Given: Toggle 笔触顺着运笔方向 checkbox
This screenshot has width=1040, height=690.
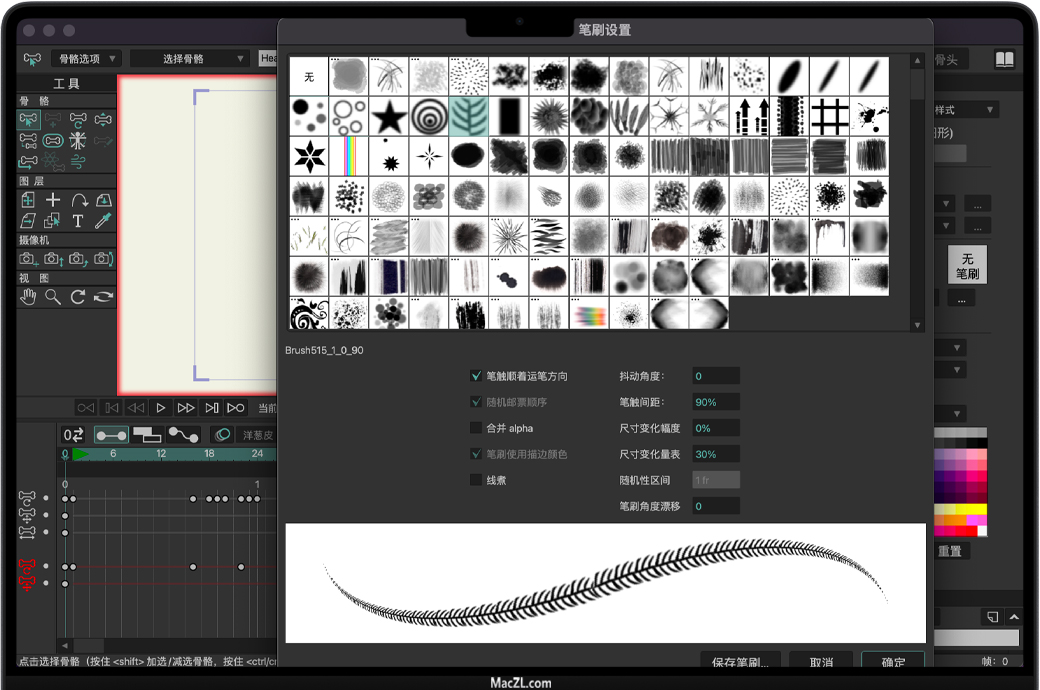Looking at the screenshot, I should pyautogui.click(x=476, y=376).
